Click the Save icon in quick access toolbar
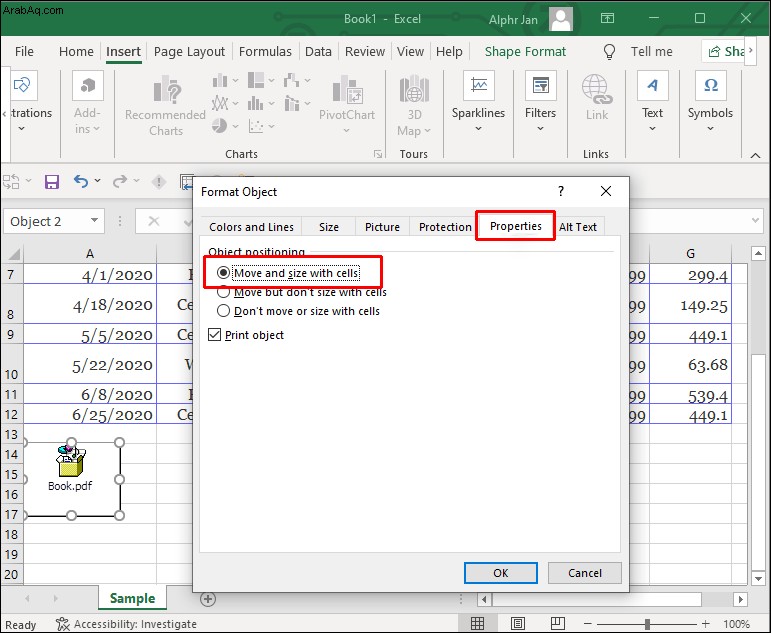The width and height of the screenshot is (771, 633). pos(52,182)
